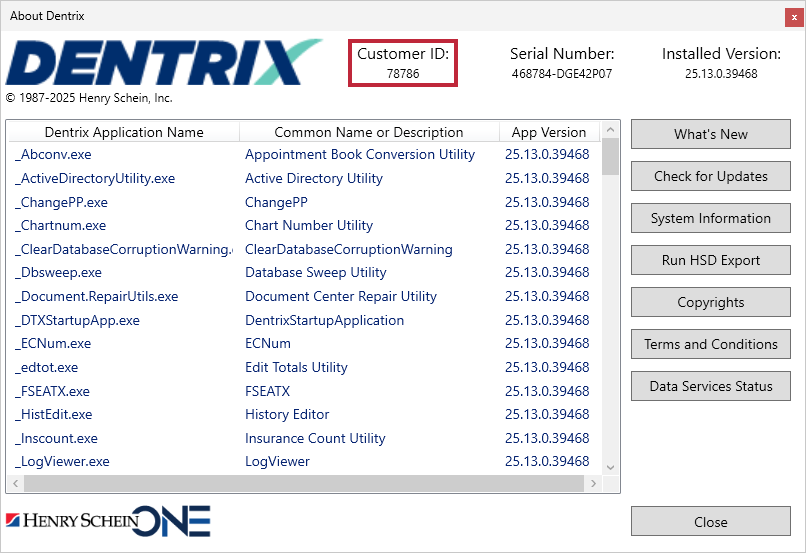Select _ActiveDirectoryUtility.exe entry
Image resolution: width=806 pixels, height=553 pixels.
point(95,178)
